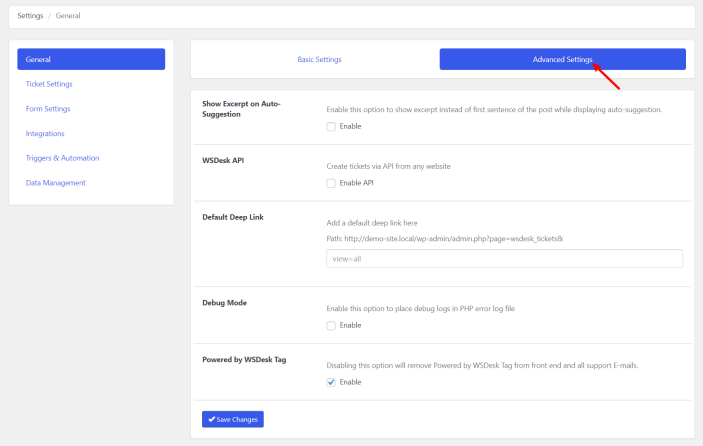The image size is (703, 446).
Task: Open Integrations in the sidebar
Action: coord(45,133)
